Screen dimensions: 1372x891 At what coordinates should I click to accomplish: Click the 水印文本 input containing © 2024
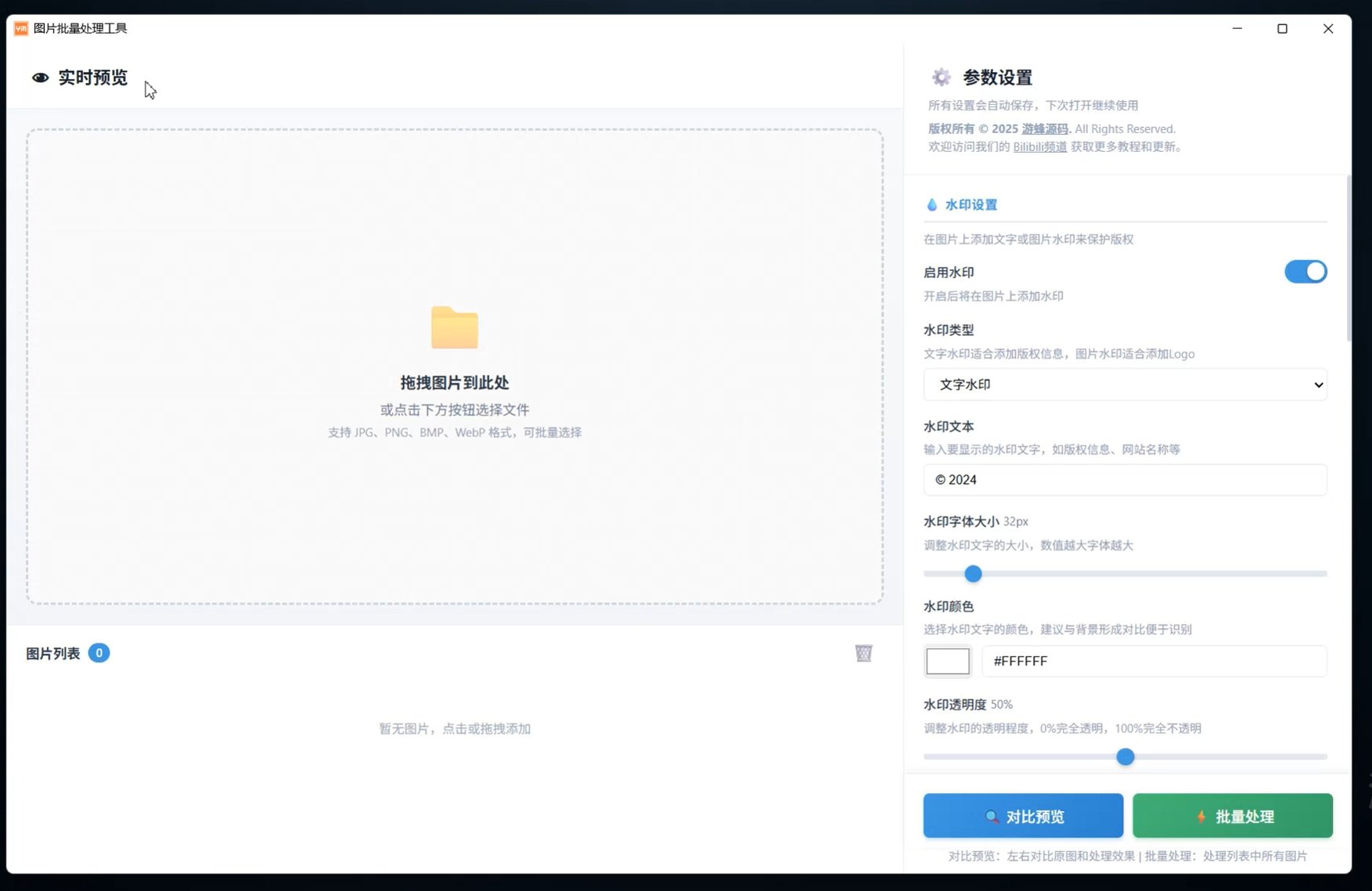coord(1125,480)
